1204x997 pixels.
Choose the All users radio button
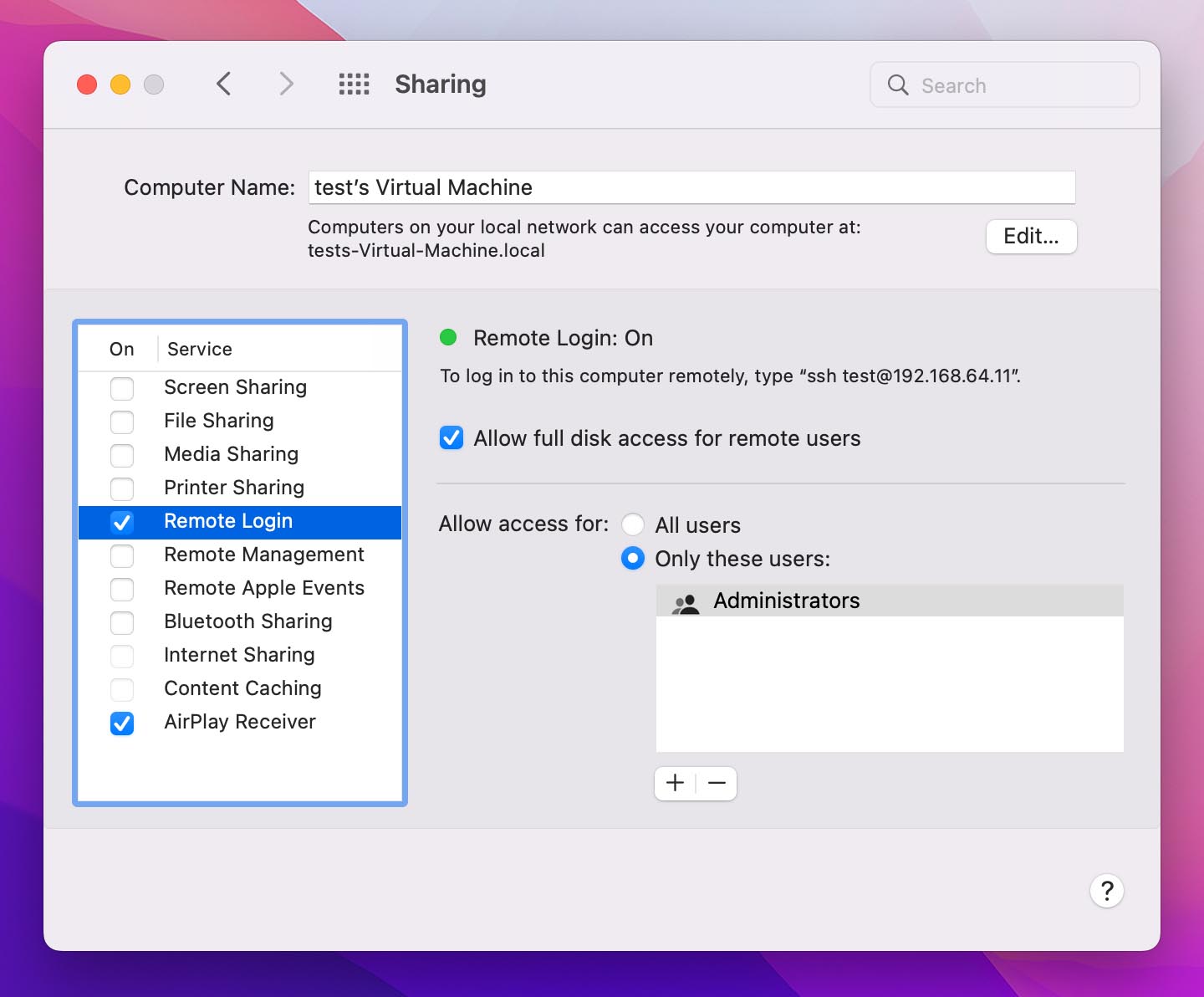pyautogui.click(x=633, y=524)
